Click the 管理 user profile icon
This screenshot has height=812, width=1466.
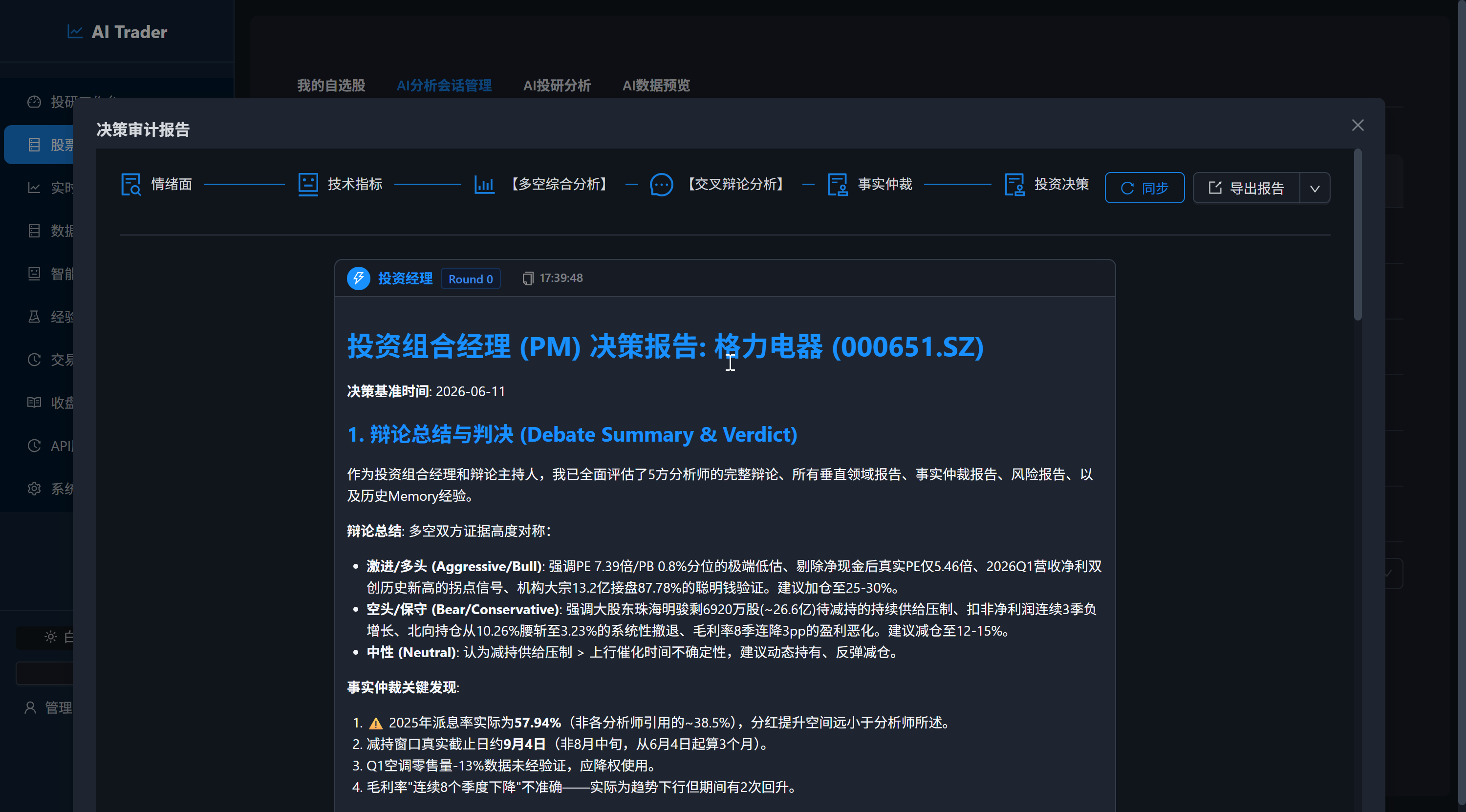coord(30,707)
